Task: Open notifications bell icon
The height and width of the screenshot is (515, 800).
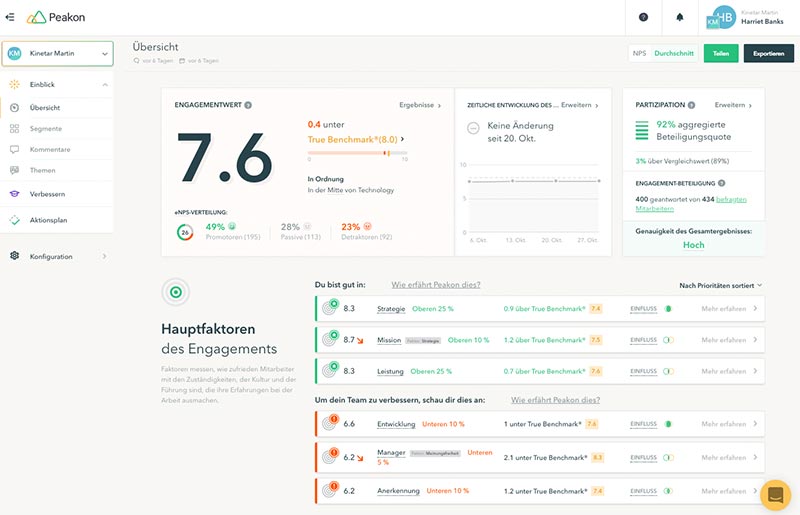Action: click(680, 17)
